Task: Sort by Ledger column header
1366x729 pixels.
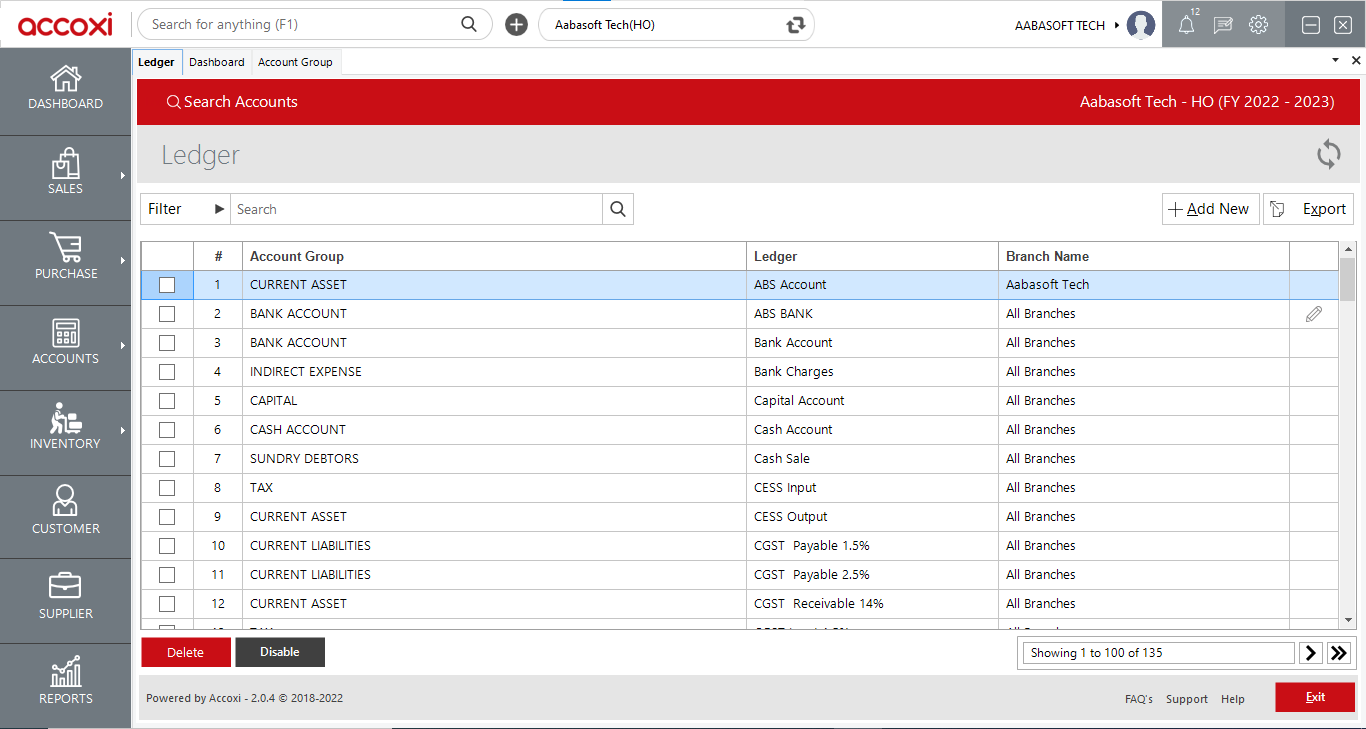Action: (872, 256)
